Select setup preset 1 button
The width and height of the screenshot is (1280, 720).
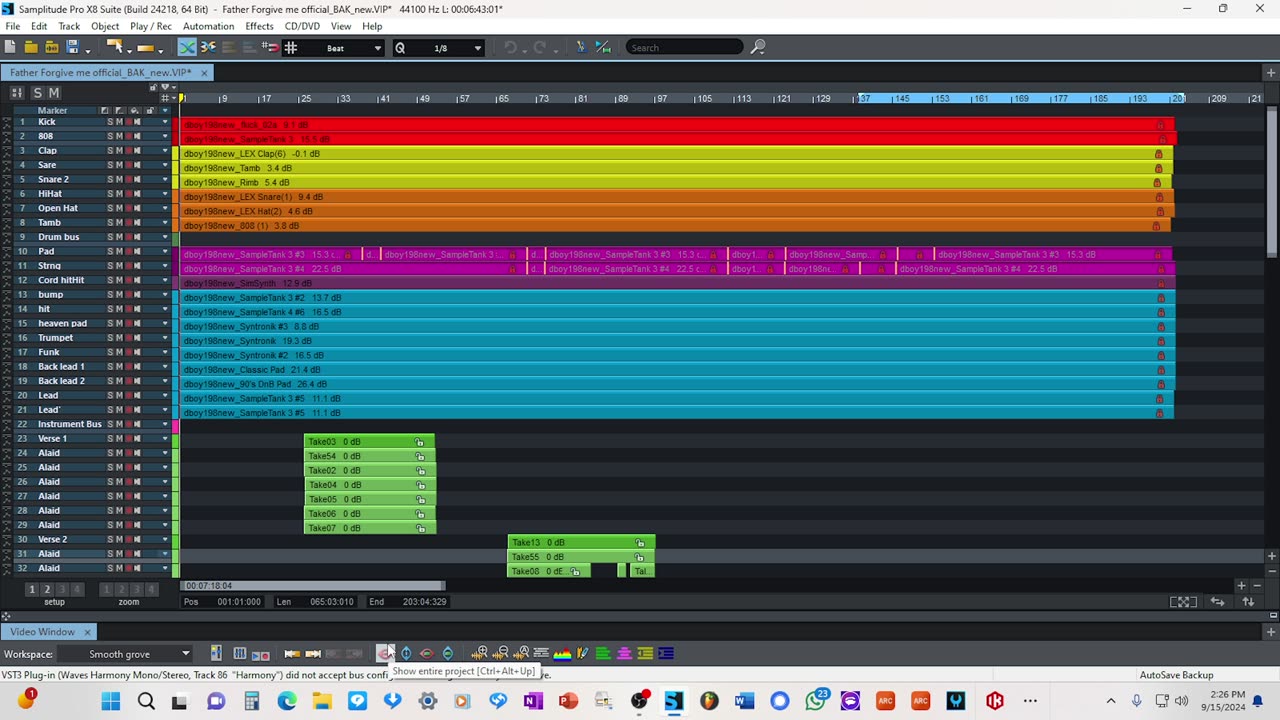pos(31,589)
